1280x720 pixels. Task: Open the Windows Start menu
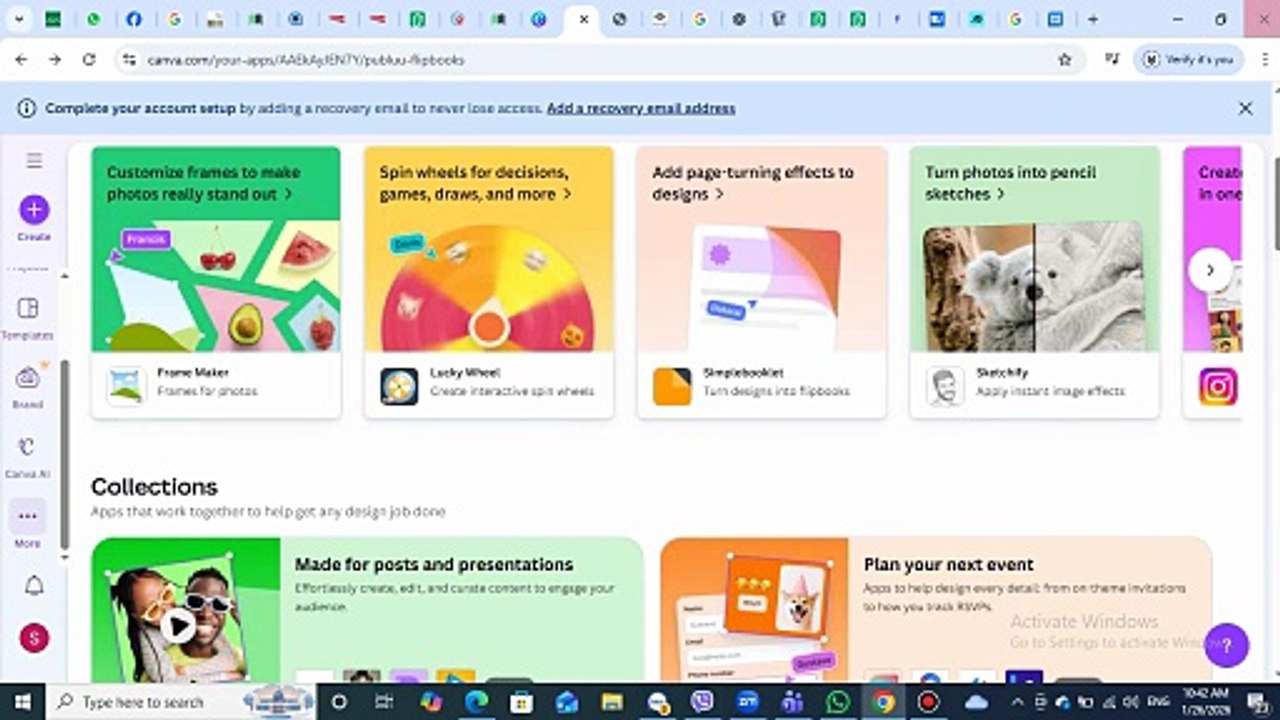pyautogui.click(x=22, y=702)
